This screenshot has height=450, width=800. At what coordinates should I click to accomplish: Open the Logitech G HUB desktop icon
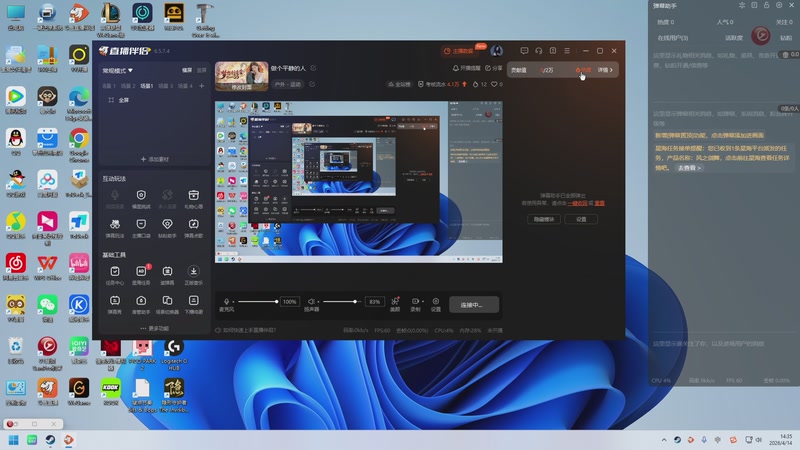point(173,355)
